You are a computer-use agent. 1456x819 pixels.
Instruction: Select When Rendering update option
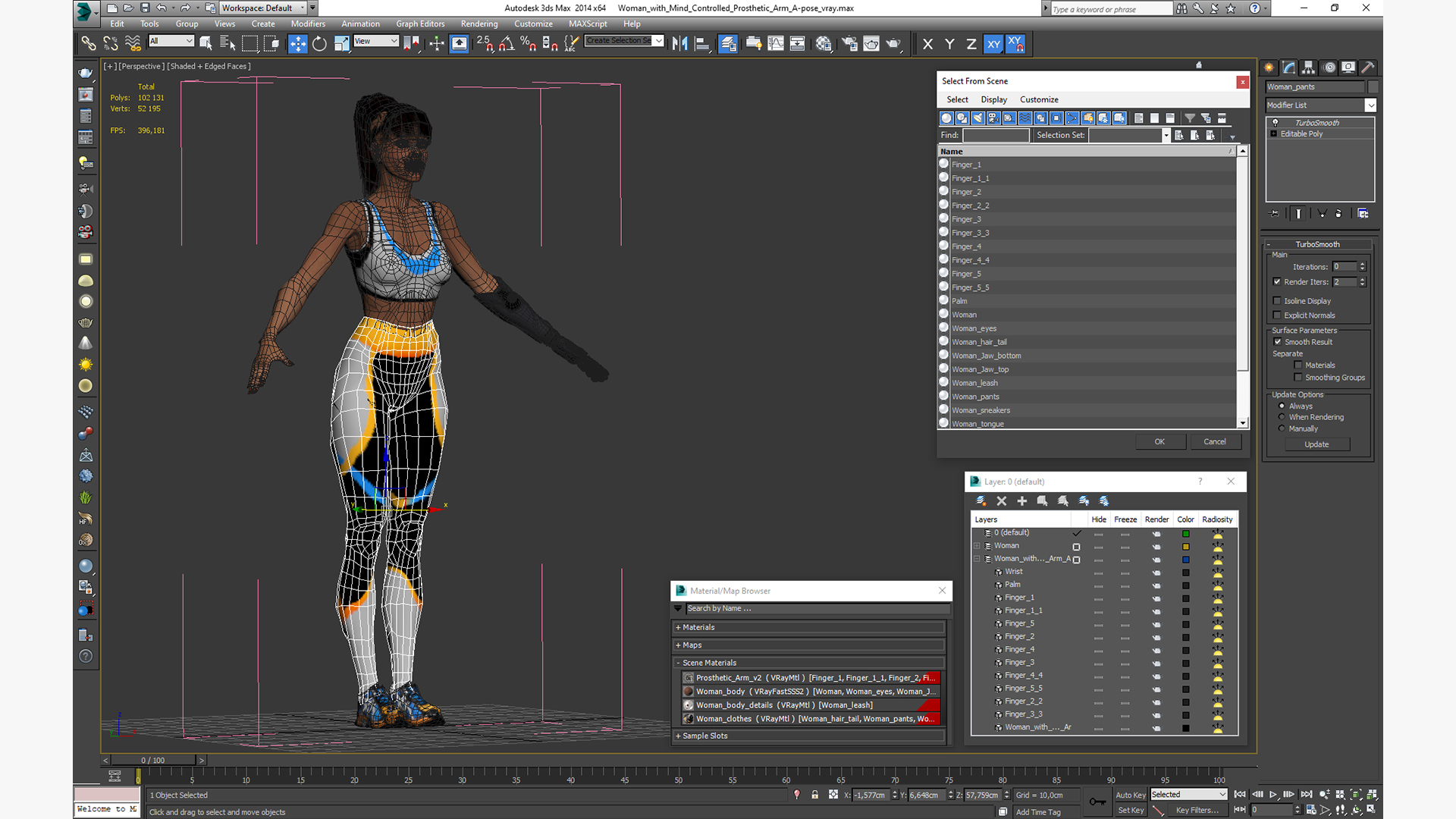1282,417
